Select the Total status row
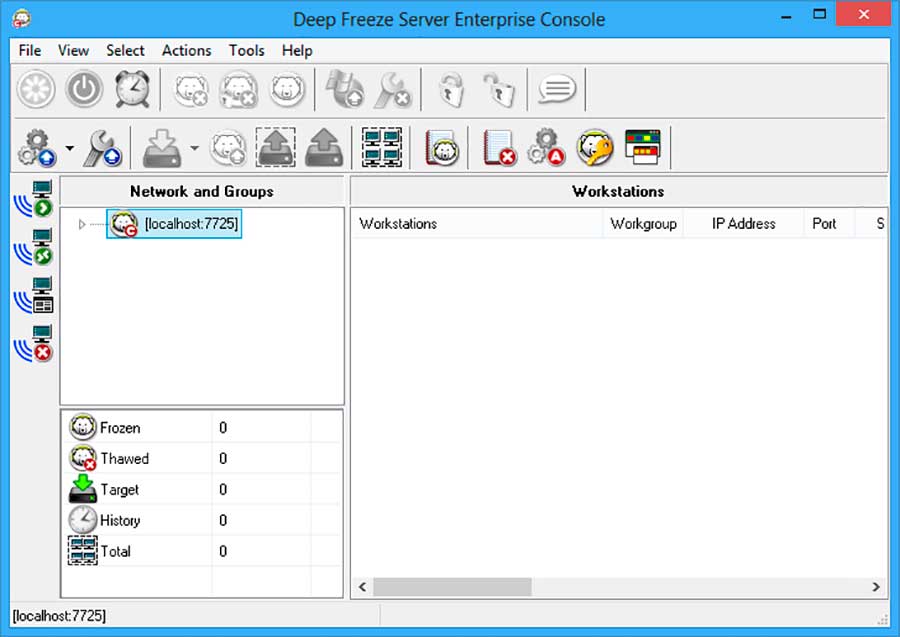 (x=202, y=551)
